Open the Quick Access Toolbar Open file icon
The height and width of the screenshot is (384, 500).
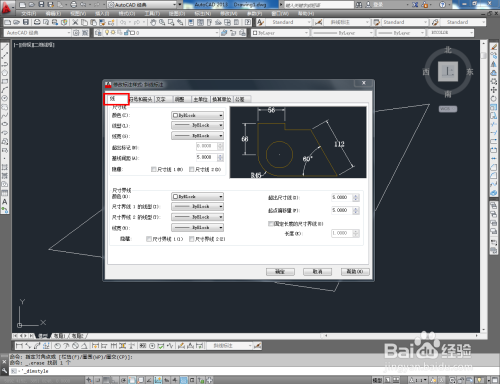pos(32,5)
